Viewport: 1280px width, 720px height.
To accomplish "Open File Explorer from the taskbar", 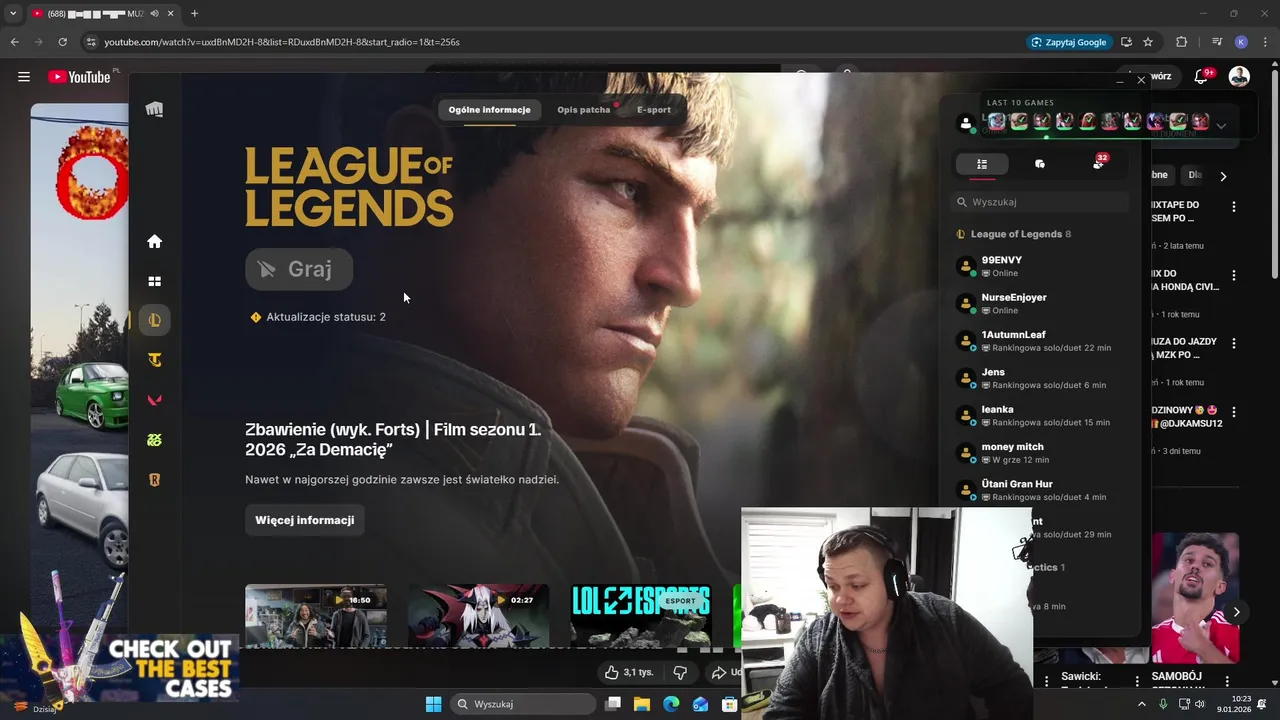I will tap(642, 704).
